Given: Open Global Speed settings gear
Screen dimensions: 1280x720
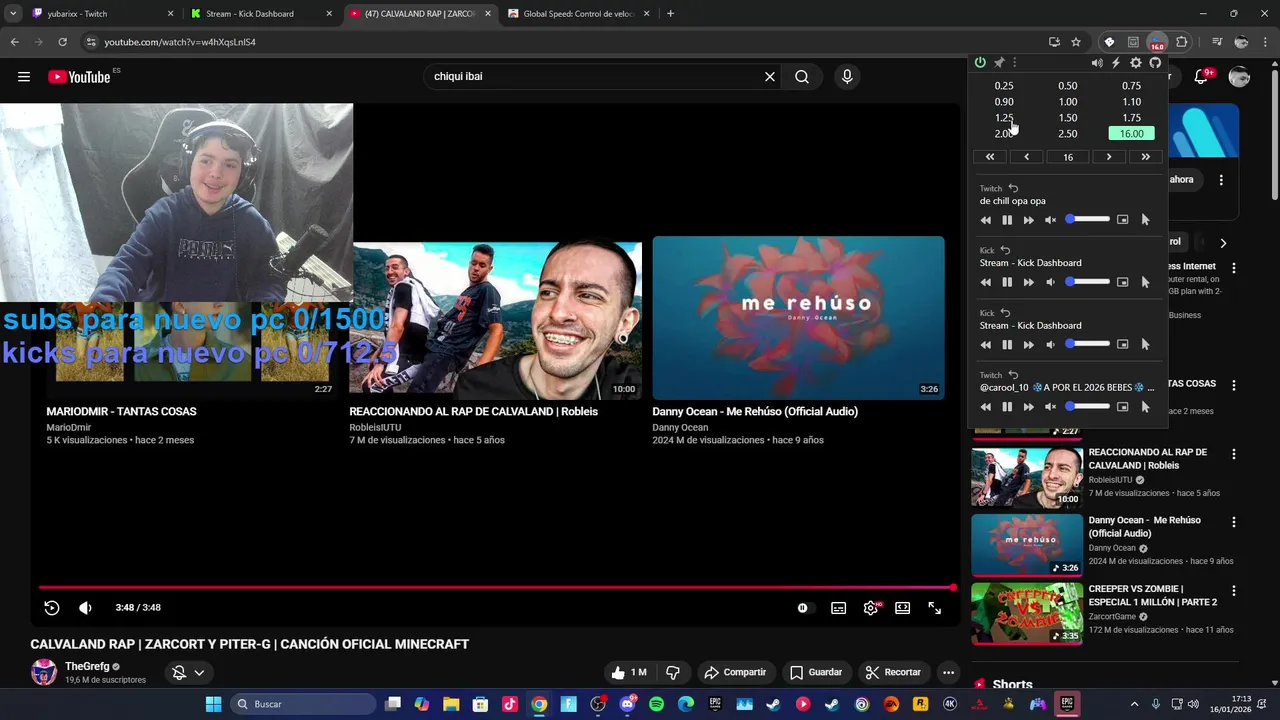Looking at the screenshot, I should point(1136,63).
